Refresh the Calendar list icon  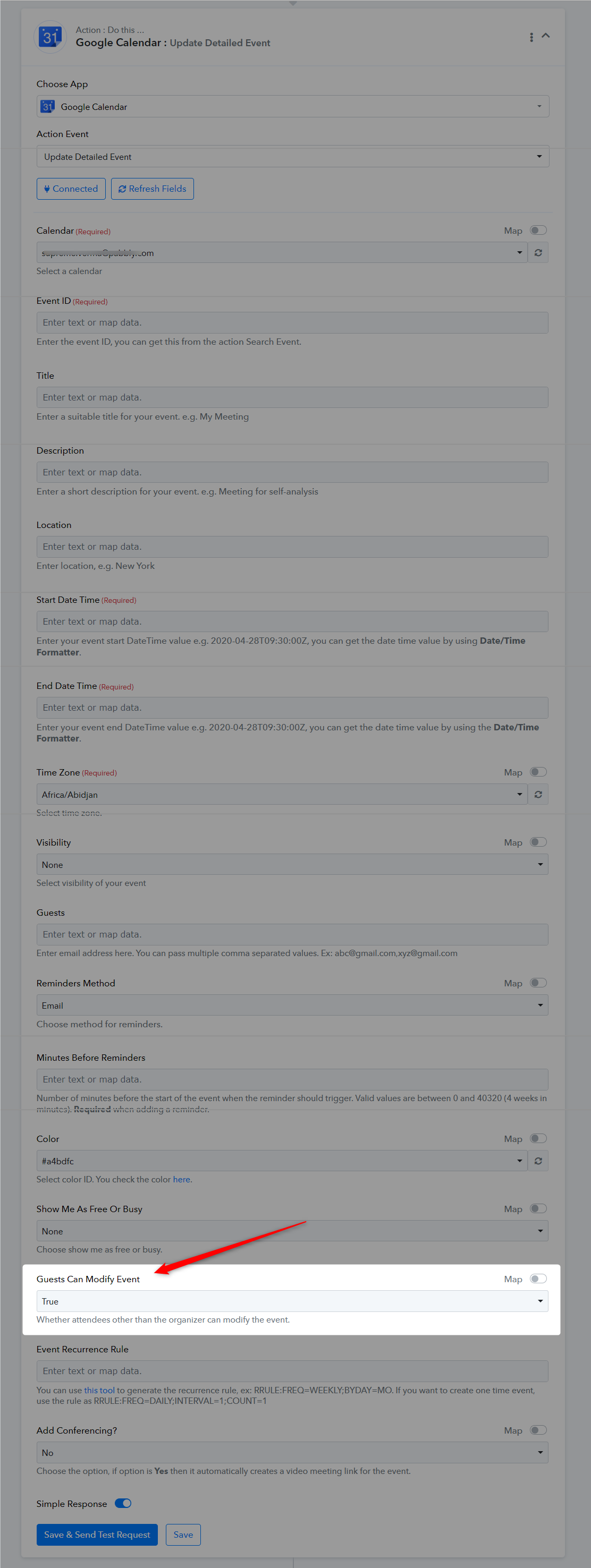[x=538, y=253]
